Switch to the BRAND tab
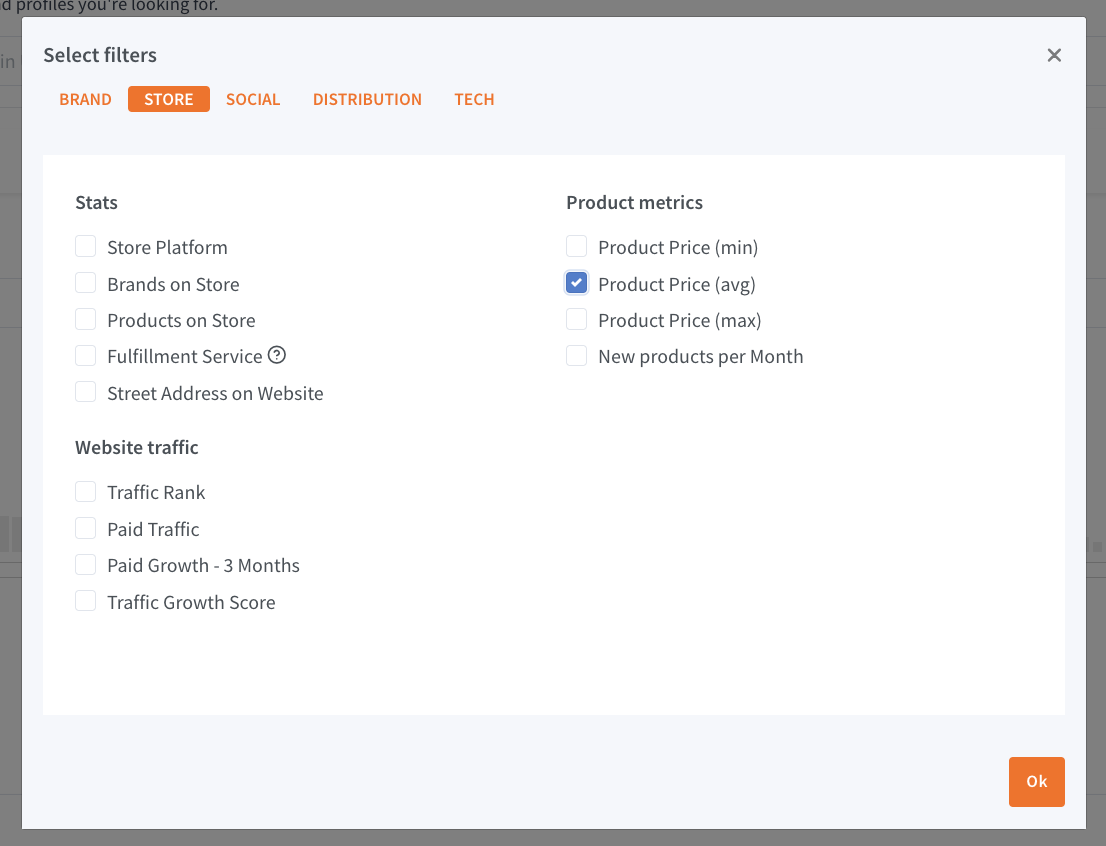The width and height of the screenshot is (1106, 846). pyautogui.click(x=85, y=99)
